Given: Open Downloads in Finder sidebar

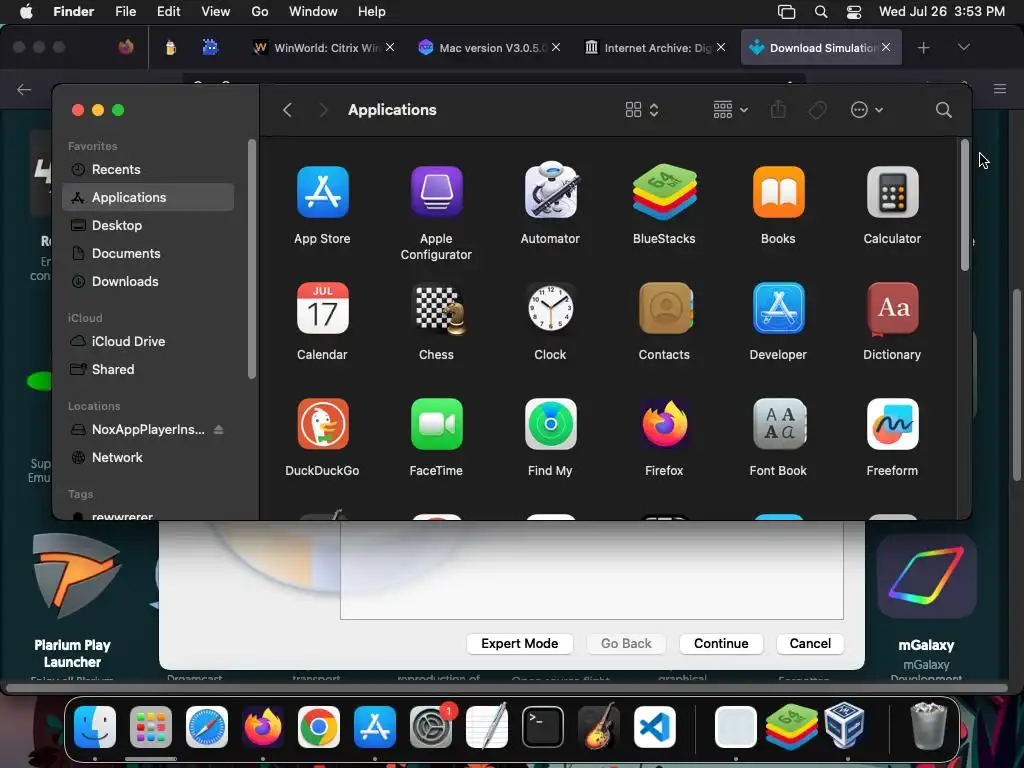Looking at the screenshot, I should [148, 281].
